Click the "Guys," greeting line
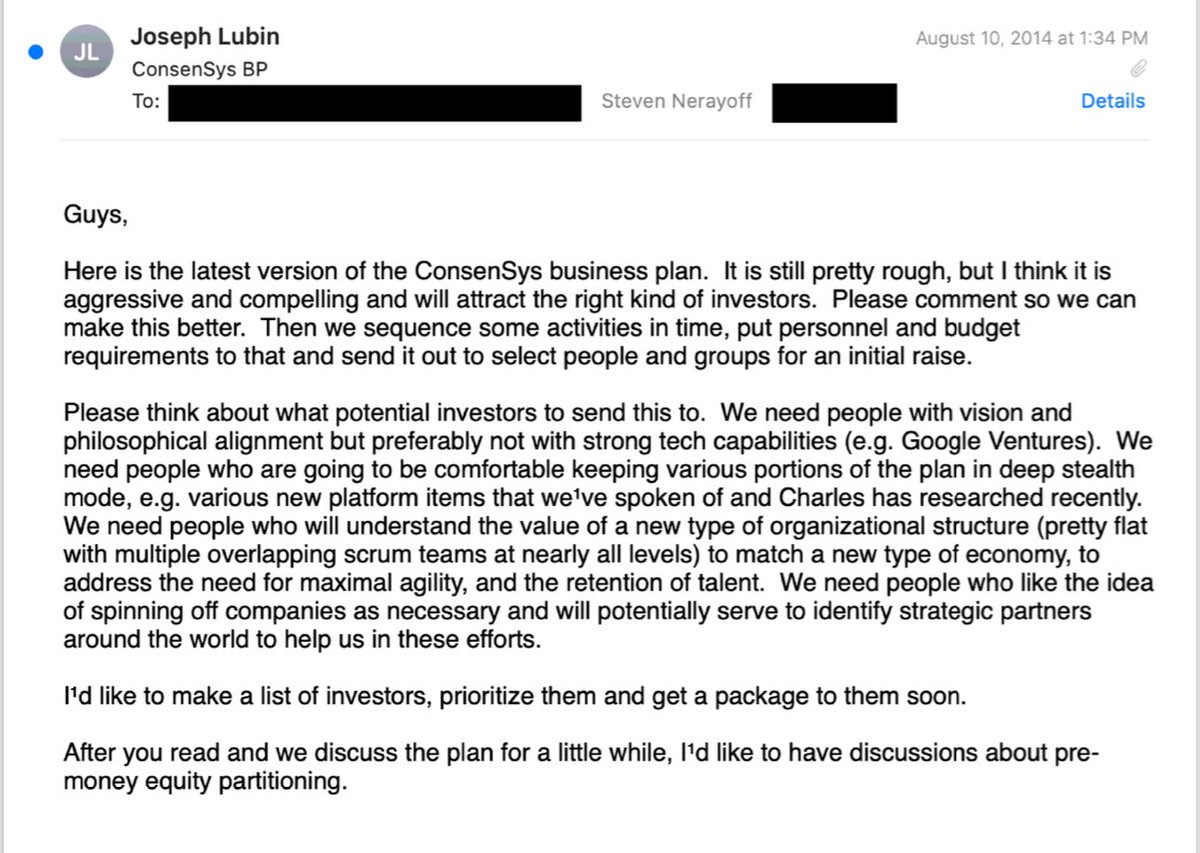The height and width of the screenshot is (853, 1200). [x=96, y=215]
